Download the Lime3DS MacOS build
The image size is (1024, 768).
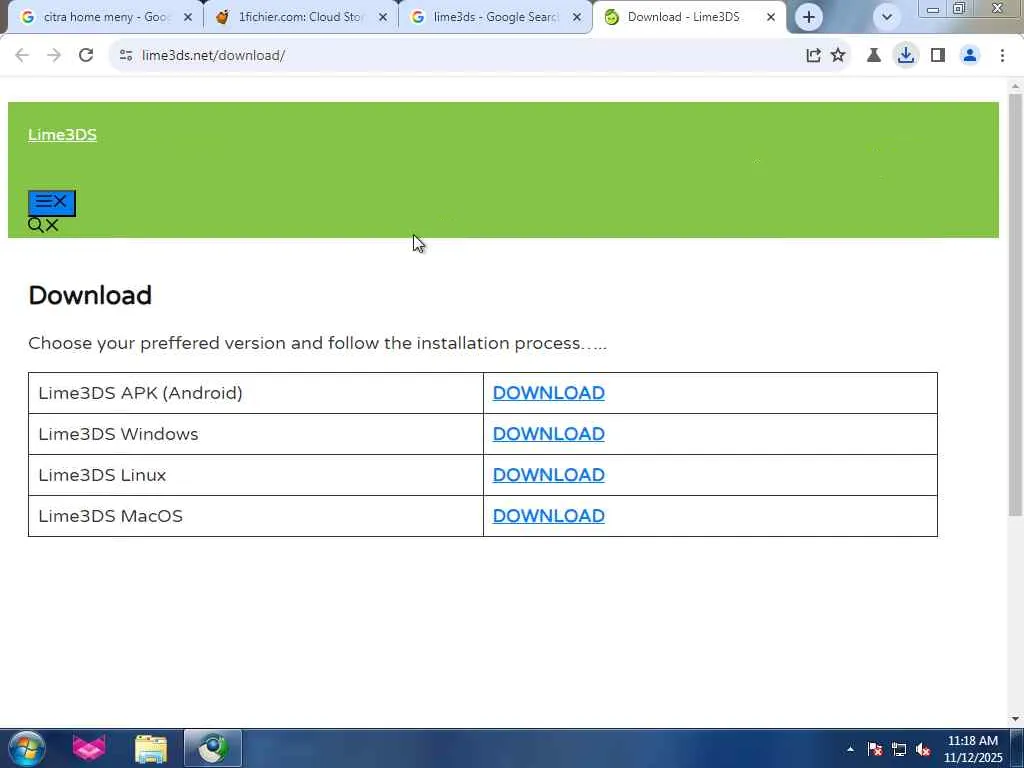click(549, 516)
